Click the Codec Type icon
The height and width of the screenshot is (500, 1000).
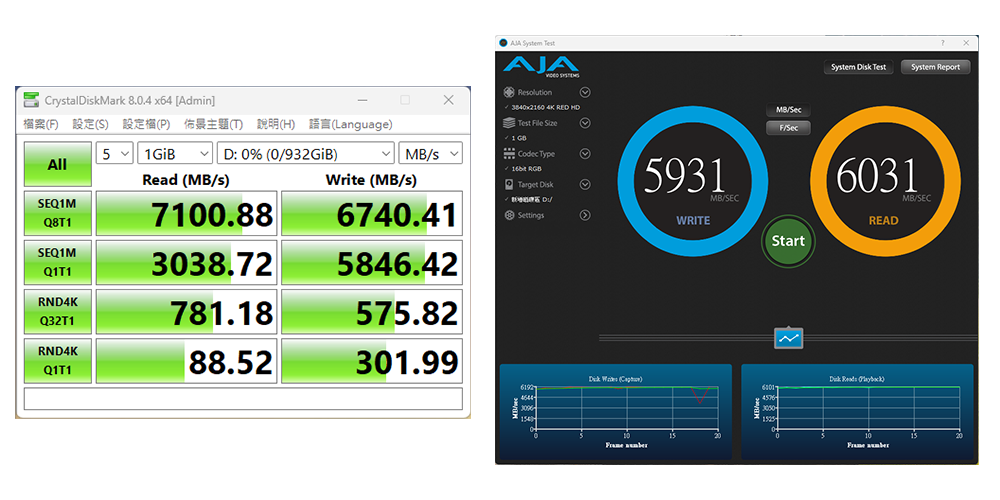509,154
